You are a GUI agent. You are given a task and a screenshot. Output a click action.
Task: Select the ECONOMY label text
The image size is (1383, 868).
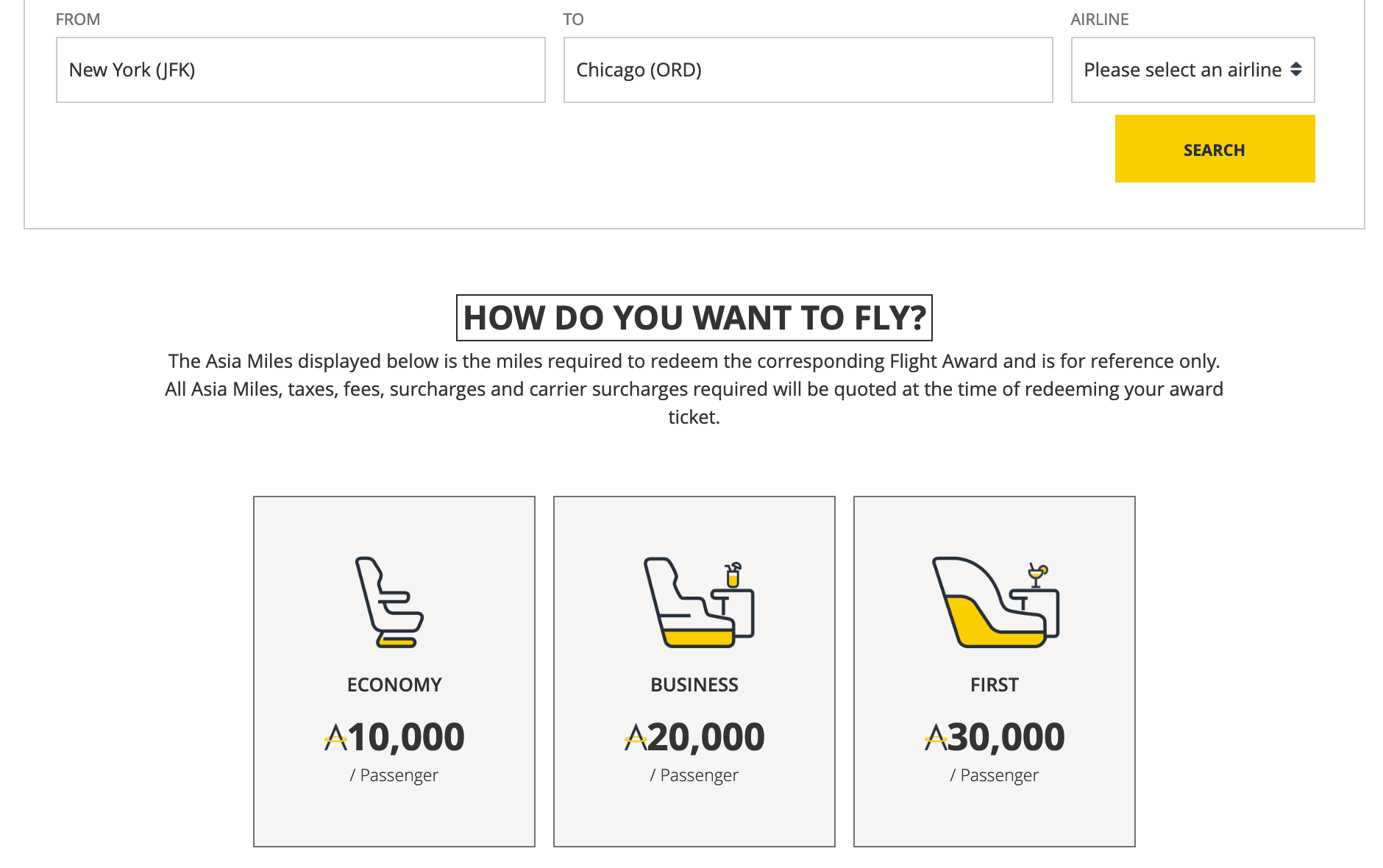click(x=394, y=685)
